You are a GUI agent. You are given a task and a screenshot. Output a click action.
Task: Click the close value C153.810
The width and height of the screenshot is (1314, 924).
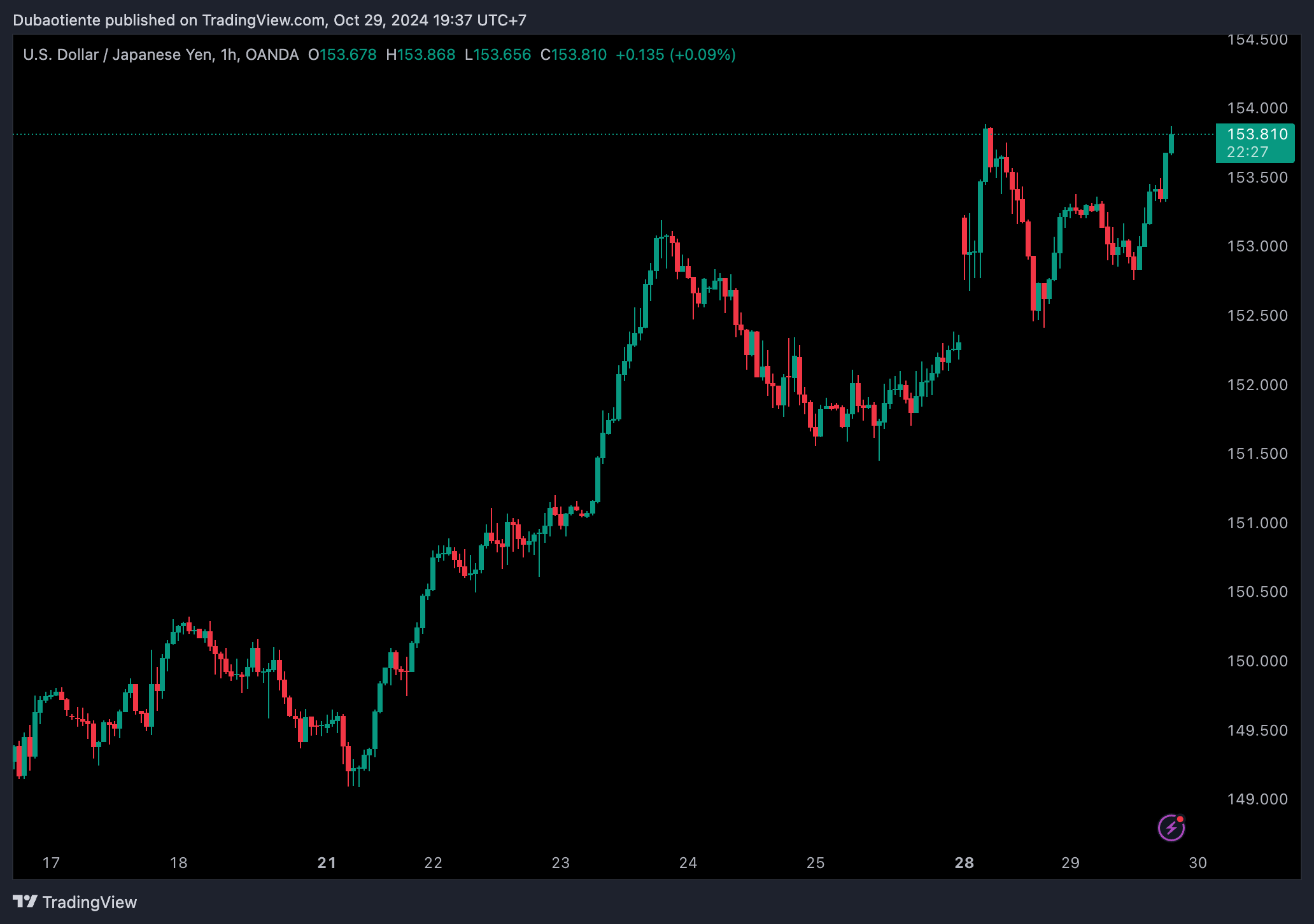coord(574,55)
